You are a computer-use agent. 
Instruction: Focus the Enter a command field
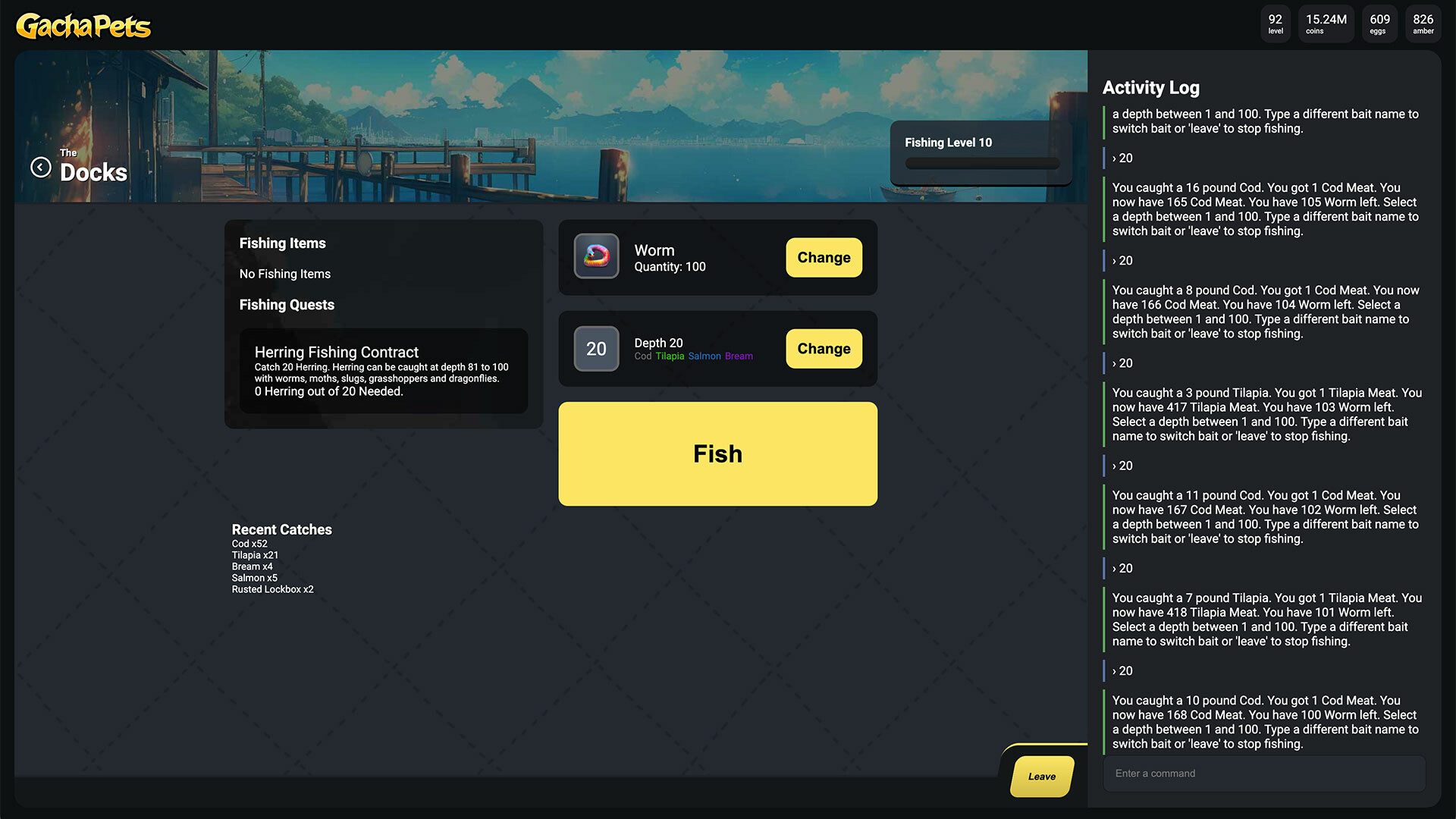[1264, 773]
